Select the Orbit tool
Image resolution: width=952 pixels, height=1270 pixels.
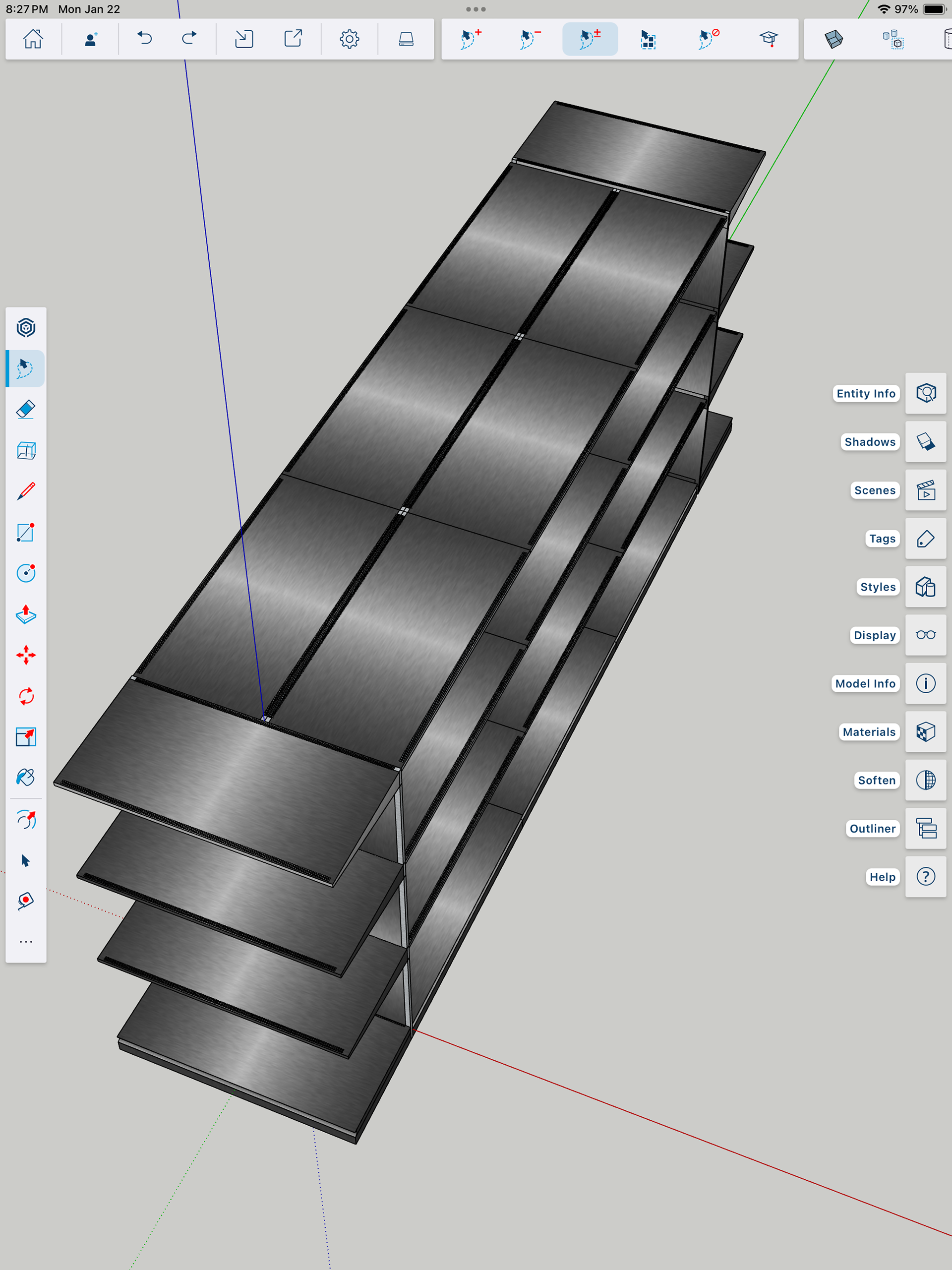tap(26, 819)
